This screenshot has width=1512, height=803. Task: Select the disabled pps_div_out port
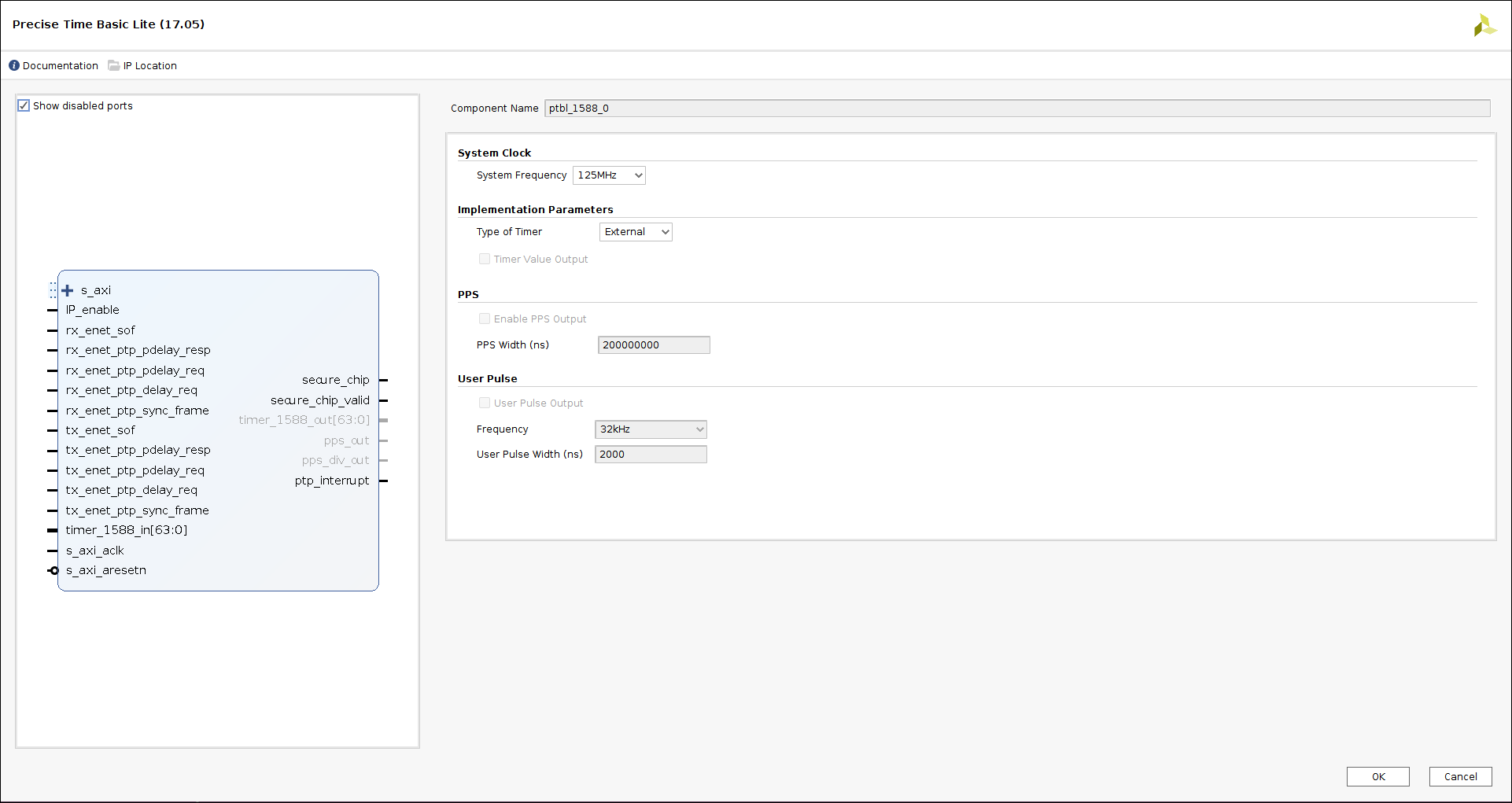pyautogui.click(x=336, y=460)
